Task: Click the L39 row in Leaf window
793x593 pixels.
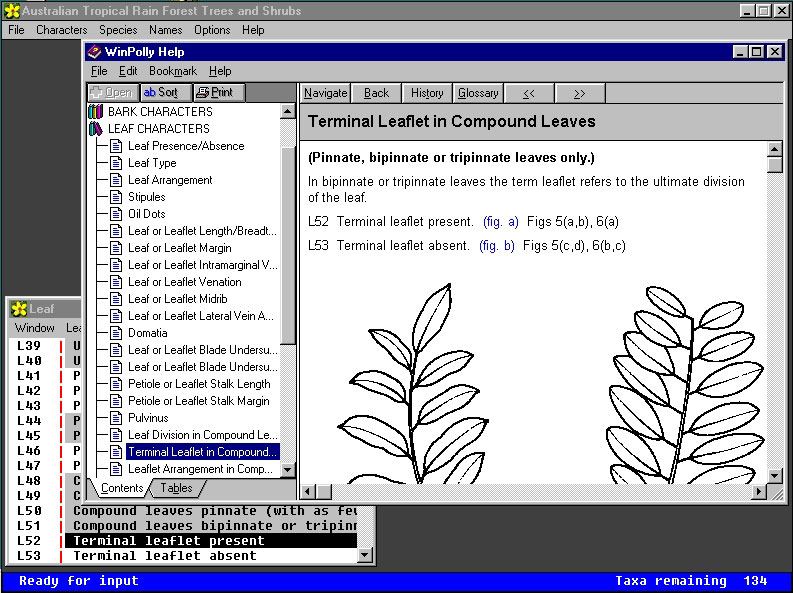Action: (47, 346)
